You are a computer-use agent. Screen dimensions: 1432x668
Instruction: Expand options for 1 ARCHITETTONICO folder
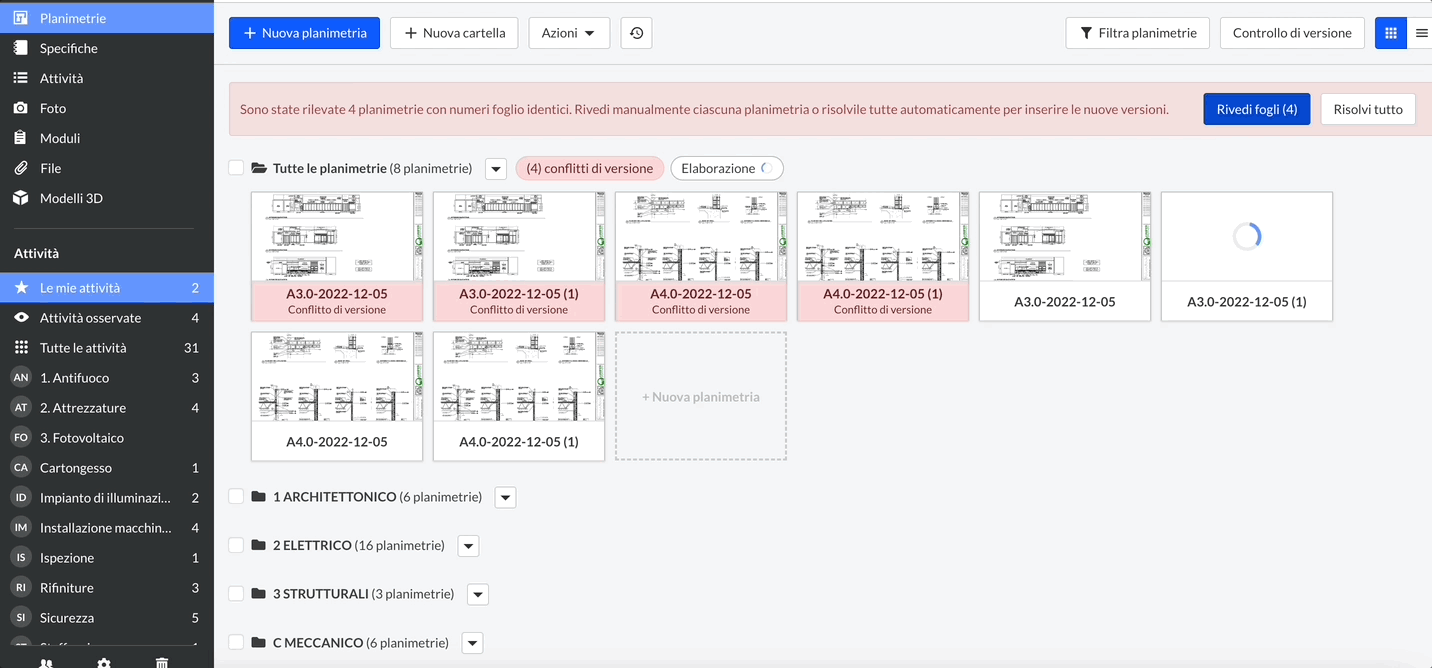point(505,496)
